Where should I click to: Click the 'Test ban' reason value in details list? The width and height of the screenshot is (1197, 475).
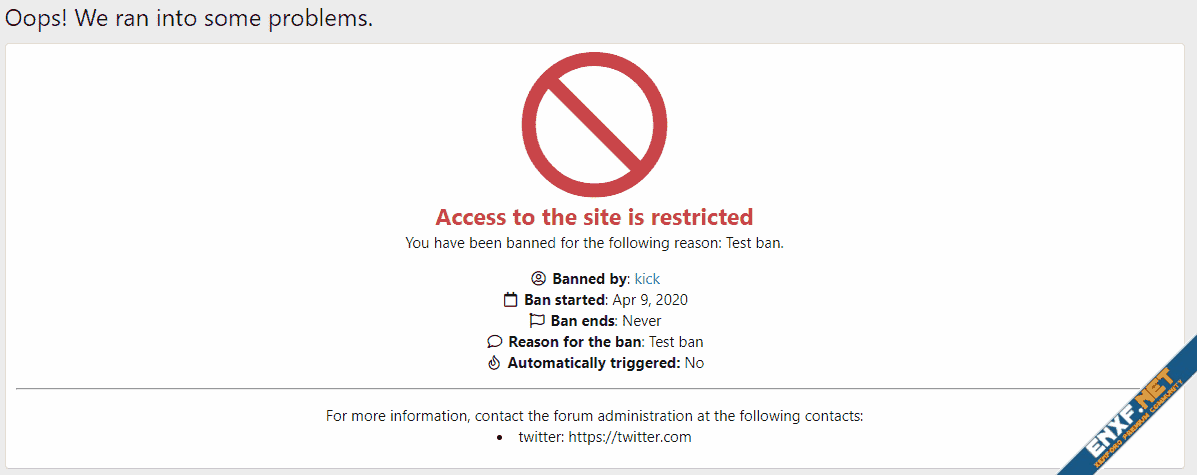(x=676, y=342)
